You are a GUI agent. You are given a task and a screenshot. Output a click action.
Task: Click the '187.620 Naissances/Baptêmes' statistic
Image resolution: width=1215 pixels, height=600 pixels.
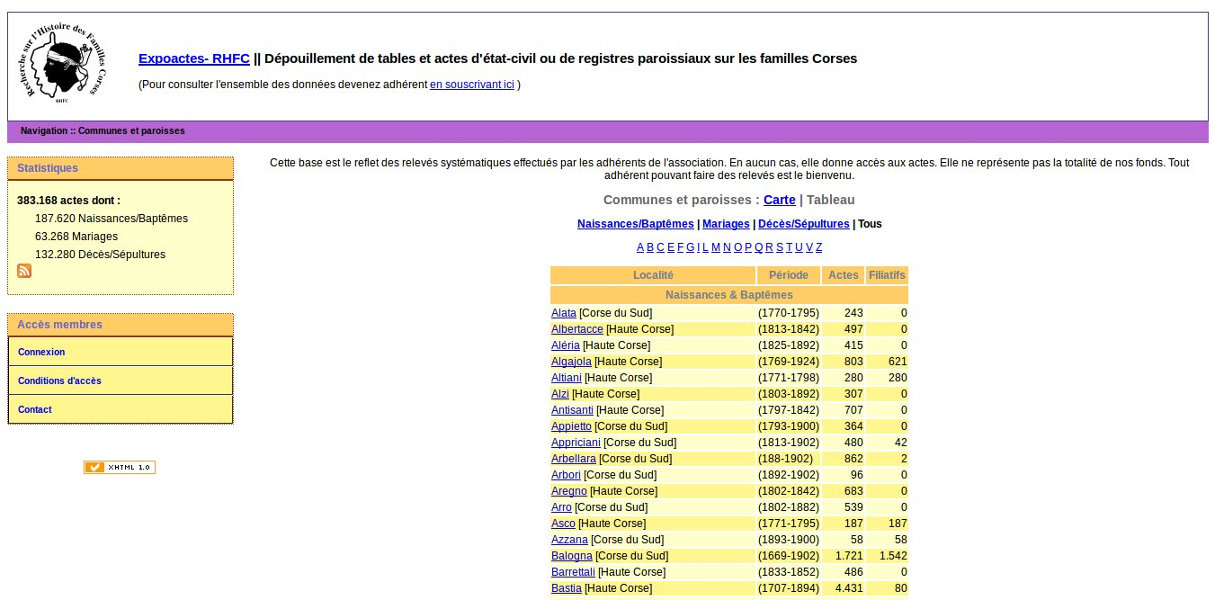(111, 218)
